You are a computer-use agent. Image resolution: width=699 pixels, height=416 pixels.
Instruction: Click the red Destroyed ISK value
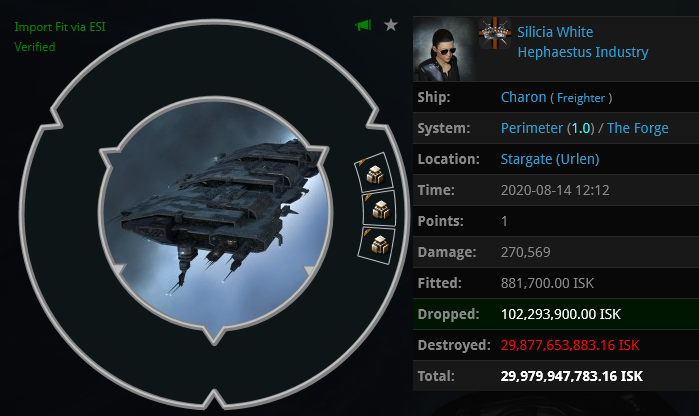point(570,345)
